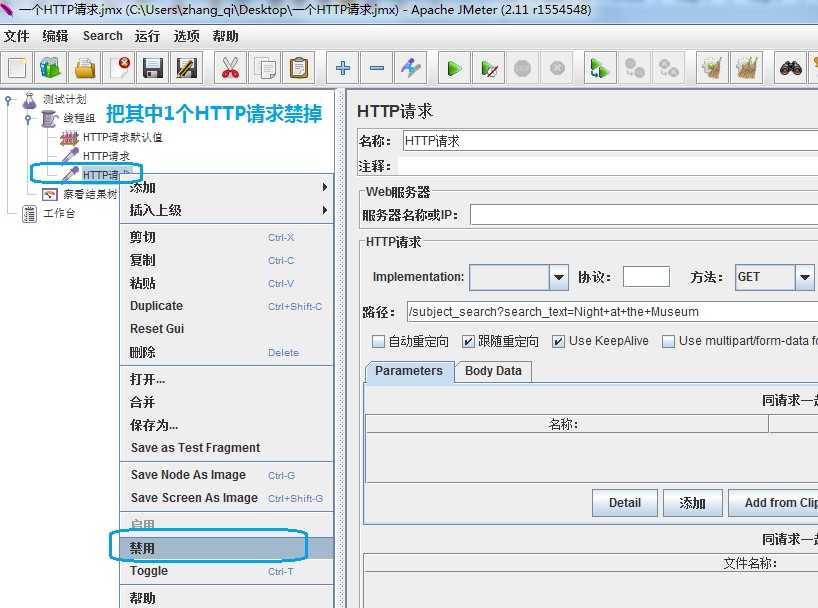Screen dimensions: 818x608
Task: Select HTTP请求默认值 in the tree
Action: [123, 137]
